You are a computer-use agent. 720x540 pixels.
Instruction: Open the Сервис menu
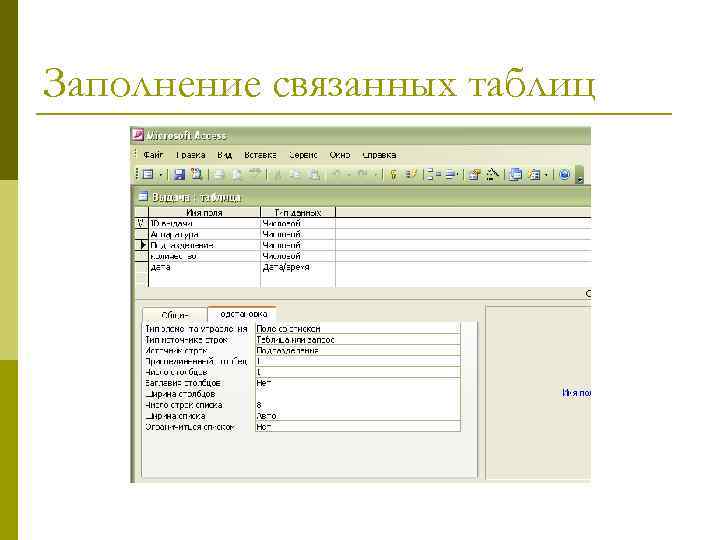(303, 155)
